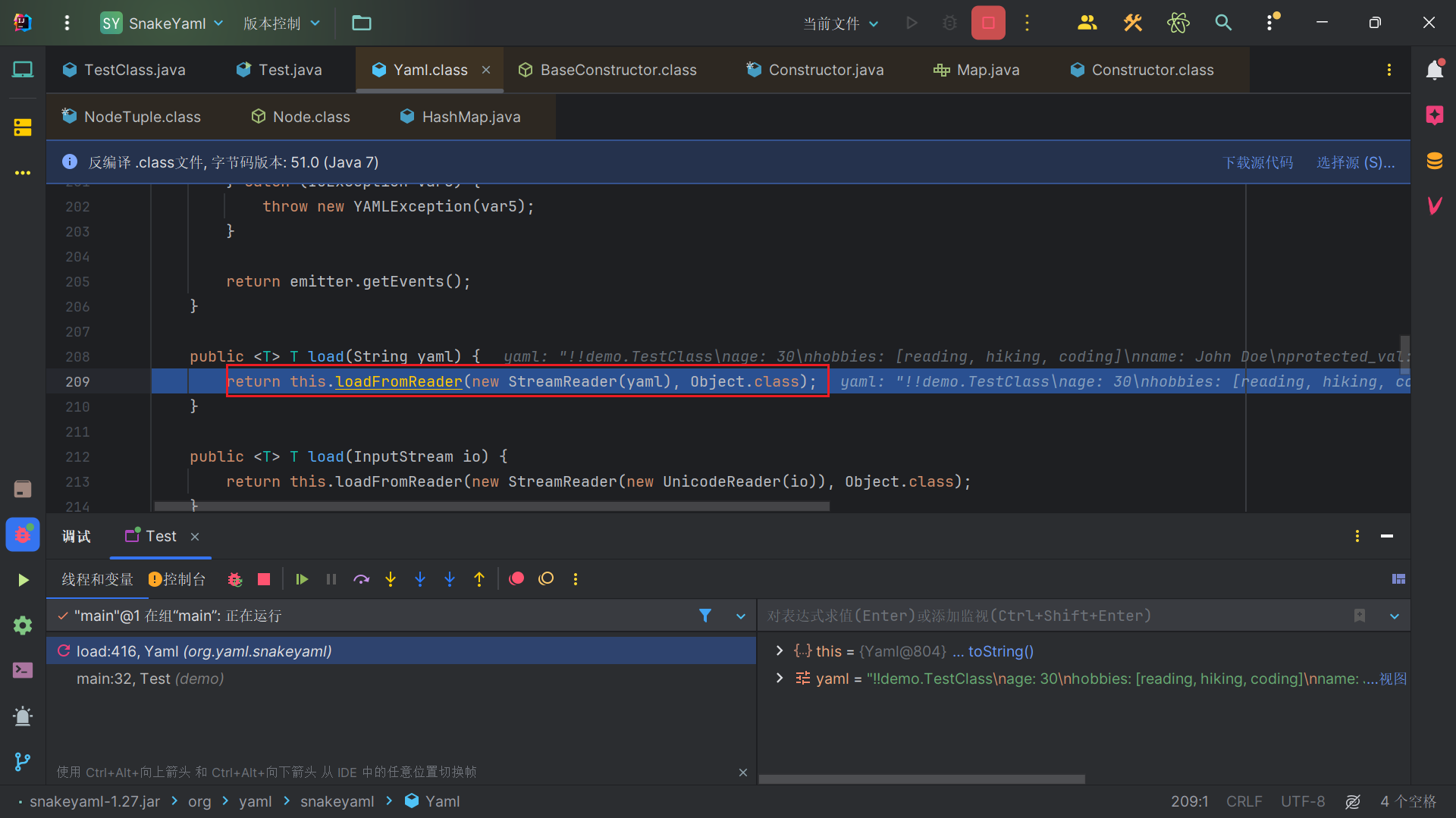The width and height of the screenshot is (1456, 818).
Task: Open Node.class tab
Action: (x=301, y=117)
